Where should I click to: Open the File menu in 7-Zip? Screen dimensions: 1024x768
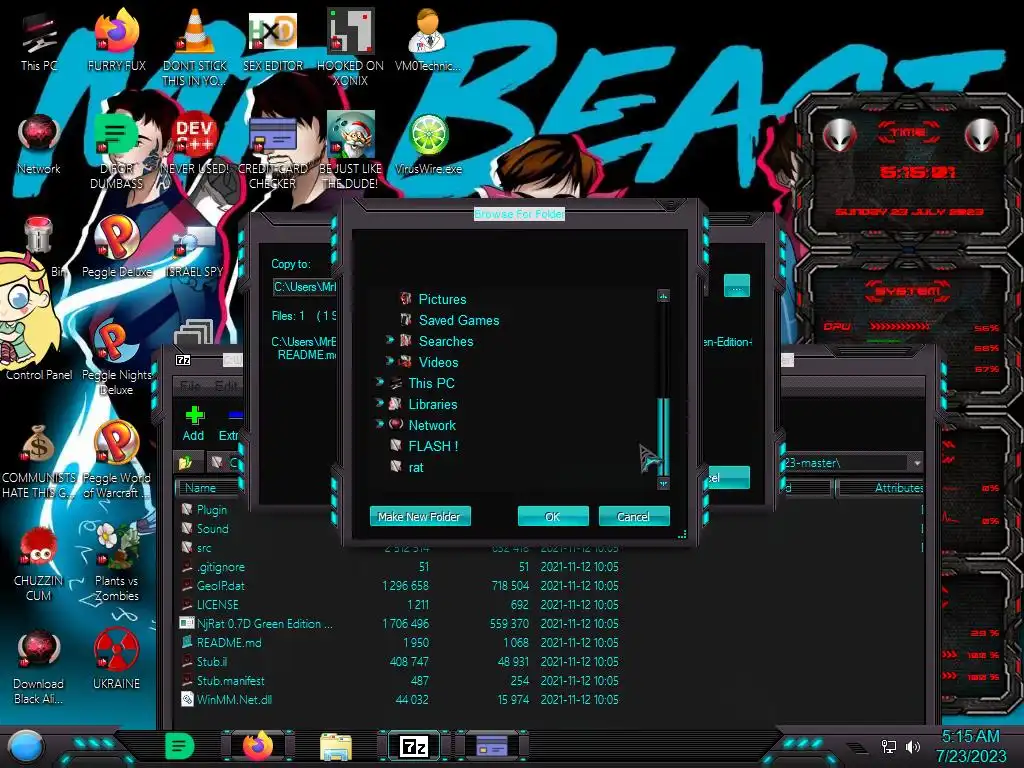(x=190, y=386)
